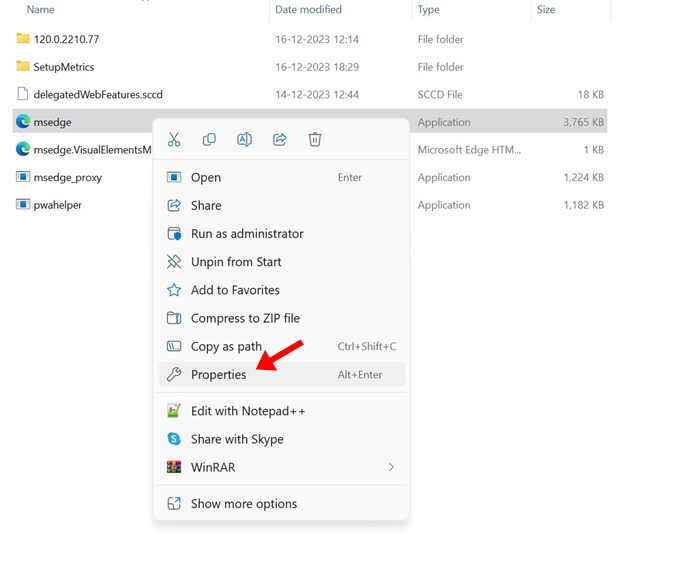Choose Share from the context menu
Image resolution: width=700 pixels, height=583 pixels.
pyautogui.click(x=281, y=205)
